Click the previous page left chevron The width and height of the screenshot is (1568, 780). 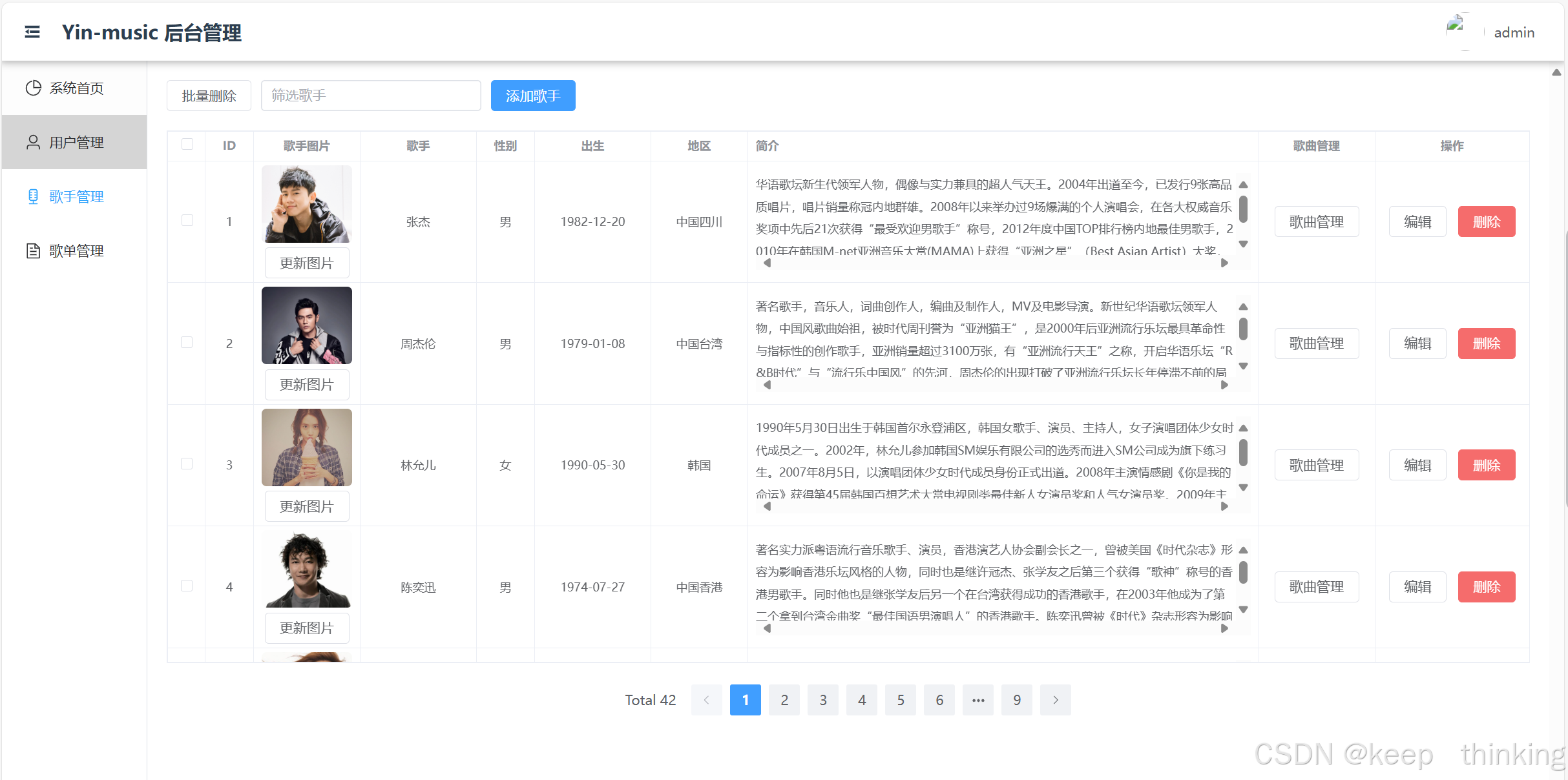click(706, 700)
